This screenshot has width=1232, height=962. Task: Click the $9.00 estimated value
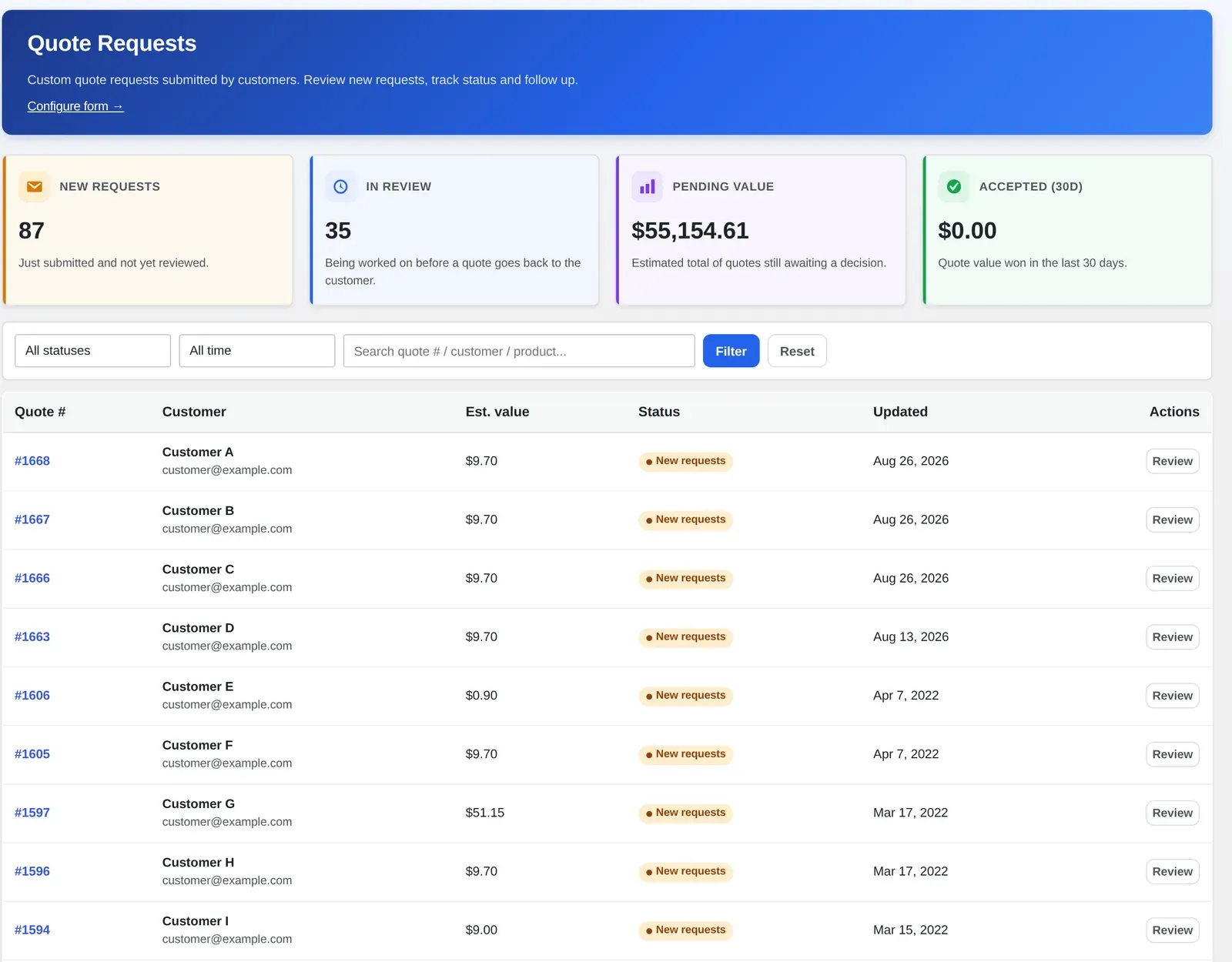[481, 930]
